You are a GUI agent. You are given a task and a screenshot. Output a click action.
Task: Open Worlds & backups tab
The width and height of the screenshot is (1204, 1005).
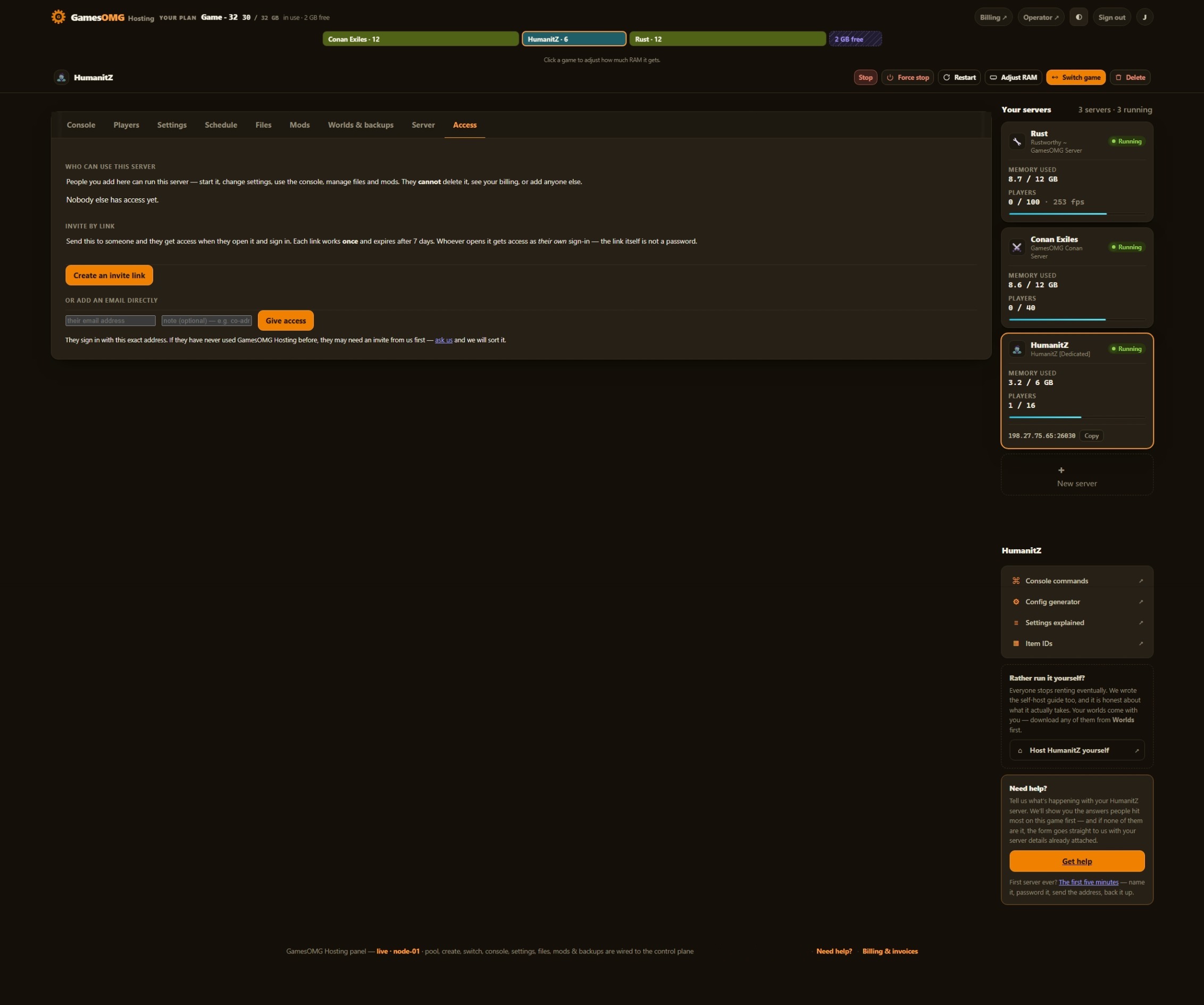tap(361, 125)
